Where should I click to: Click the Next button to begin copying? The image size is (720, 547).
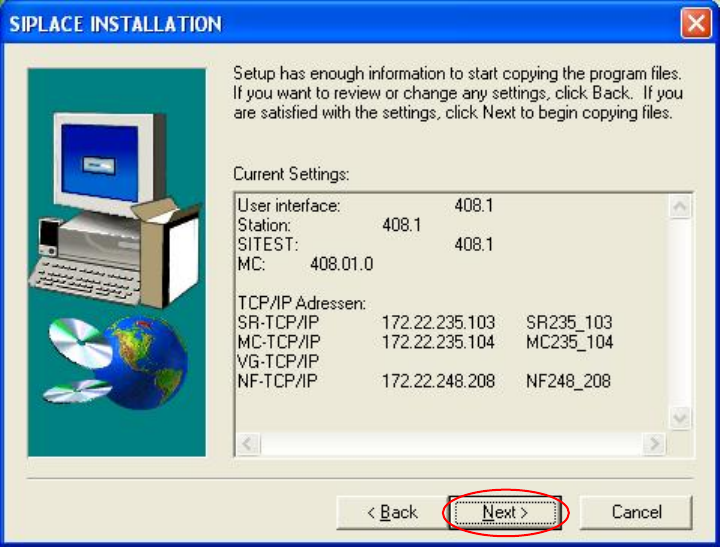pos(505,512)
